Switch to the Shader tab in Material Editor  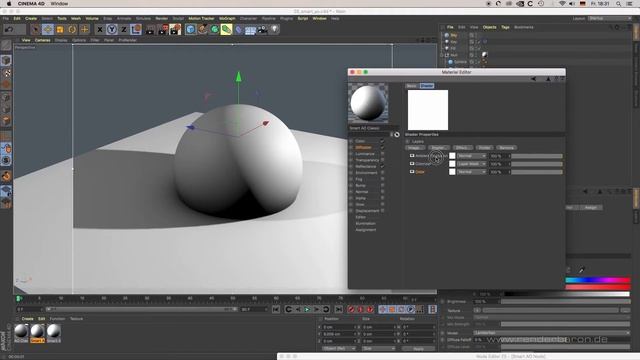tap(427, 86)
